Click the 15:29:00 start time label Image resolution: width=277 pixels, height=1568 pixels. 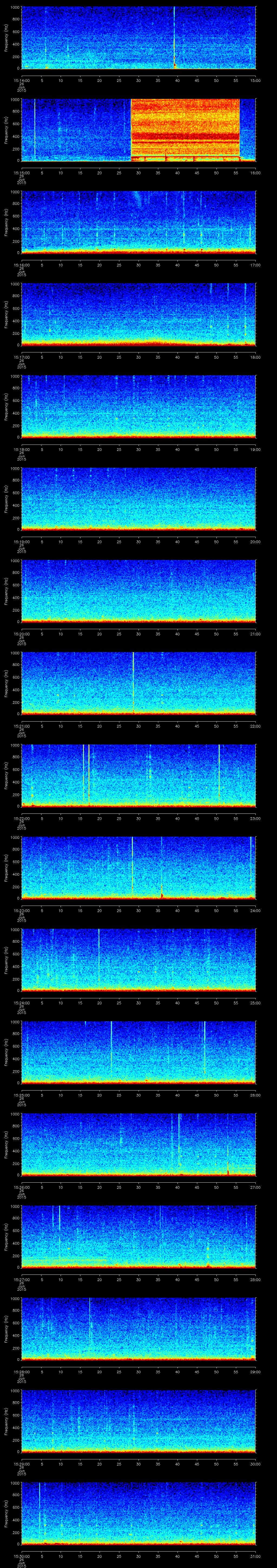click(21, 1464)
